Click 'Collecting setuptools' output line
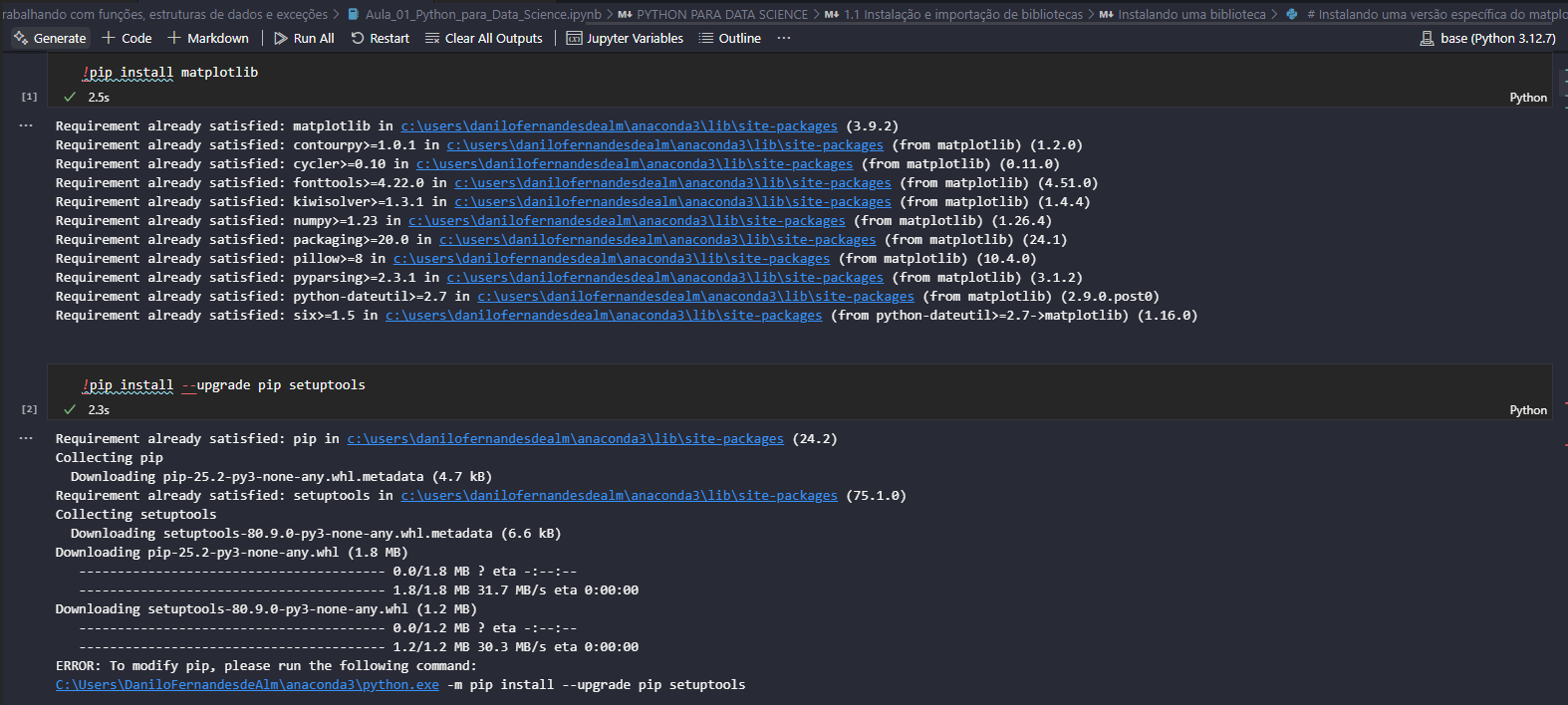This screenshot has width=1568, height=705. (135, 515)
